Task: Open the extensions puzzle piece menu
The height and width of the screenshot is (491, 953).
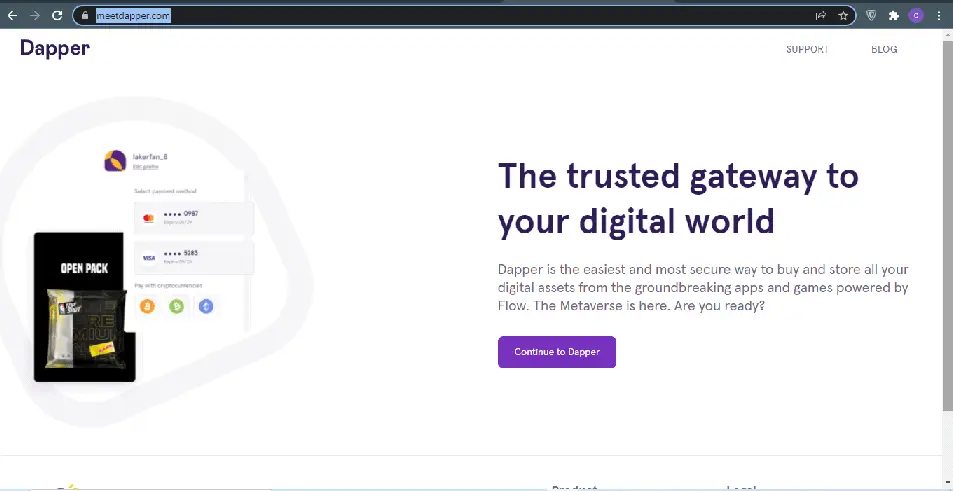Action: [x=894, y=15]
